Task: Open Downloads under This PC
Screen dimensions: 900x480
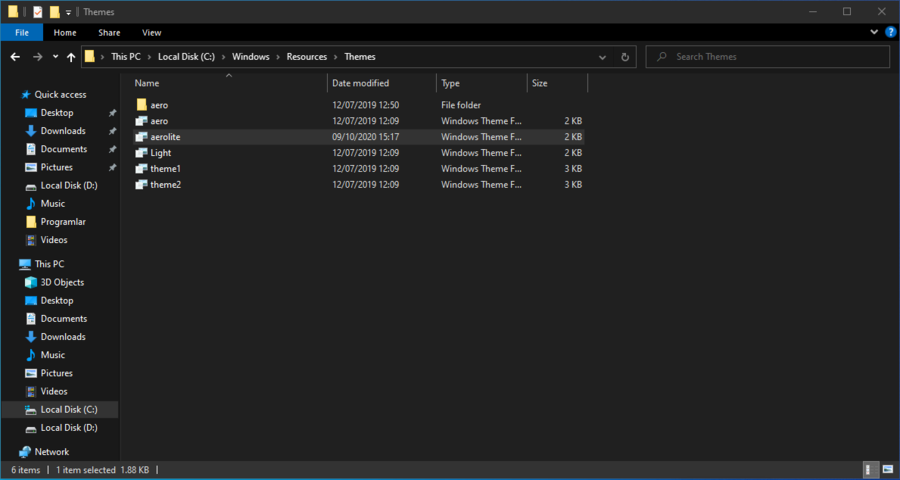Action: click(63, 337)
